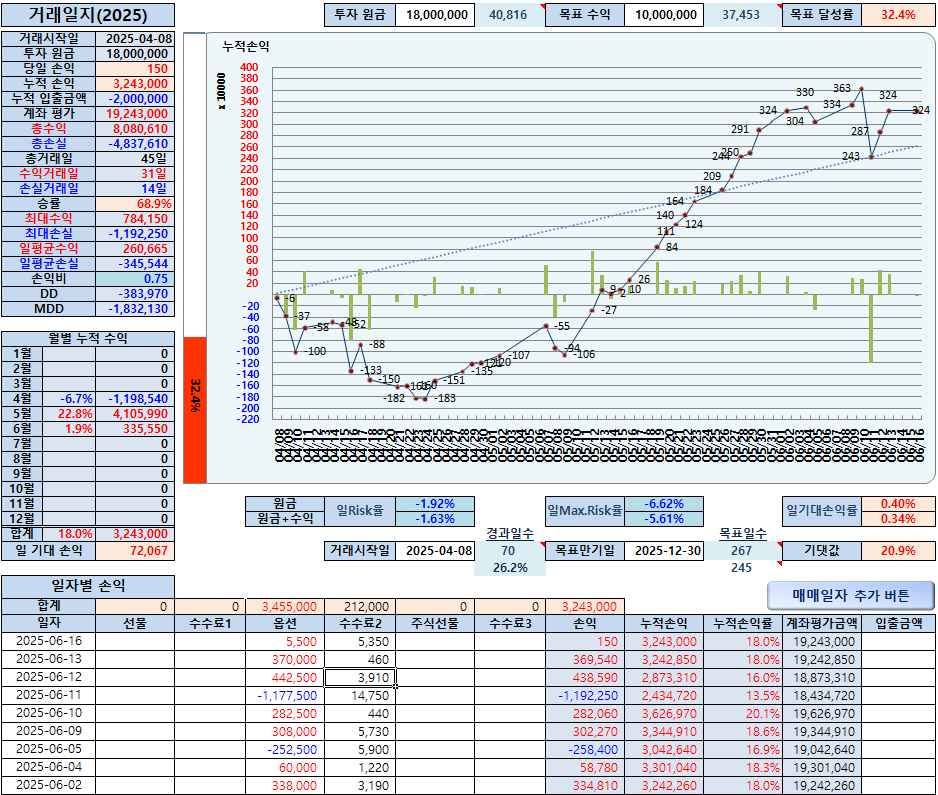Select the 목표 수익 value 10,000,000
This screenshot has width=938, height=795.
(x=664, y=15)
